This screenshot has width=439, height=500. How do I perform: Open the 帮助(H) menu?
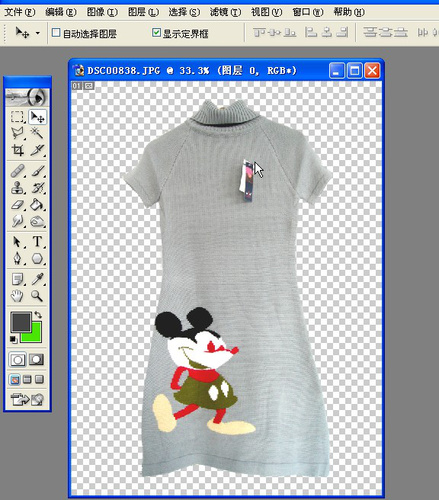pyautogui.click(x=349, y=12)
